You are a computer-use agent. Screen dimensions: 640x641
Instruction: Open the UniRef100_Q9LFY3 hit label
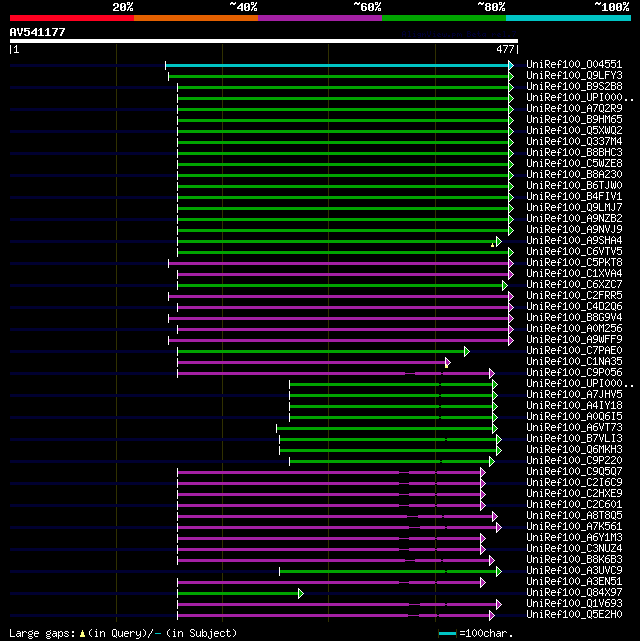tap(574, 76)
